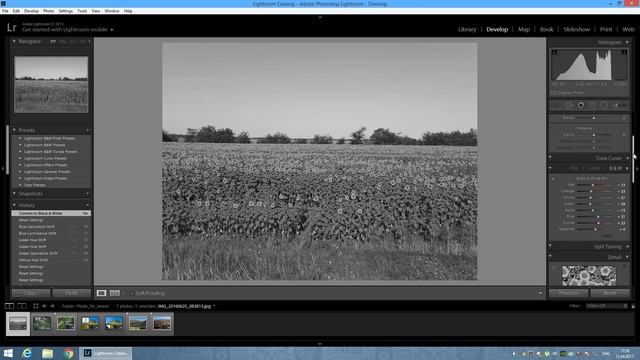The width and height of the screenshot is (640, 360).
Task: Launch Google Chrome from taskbar
Action: tap(68, 353)
